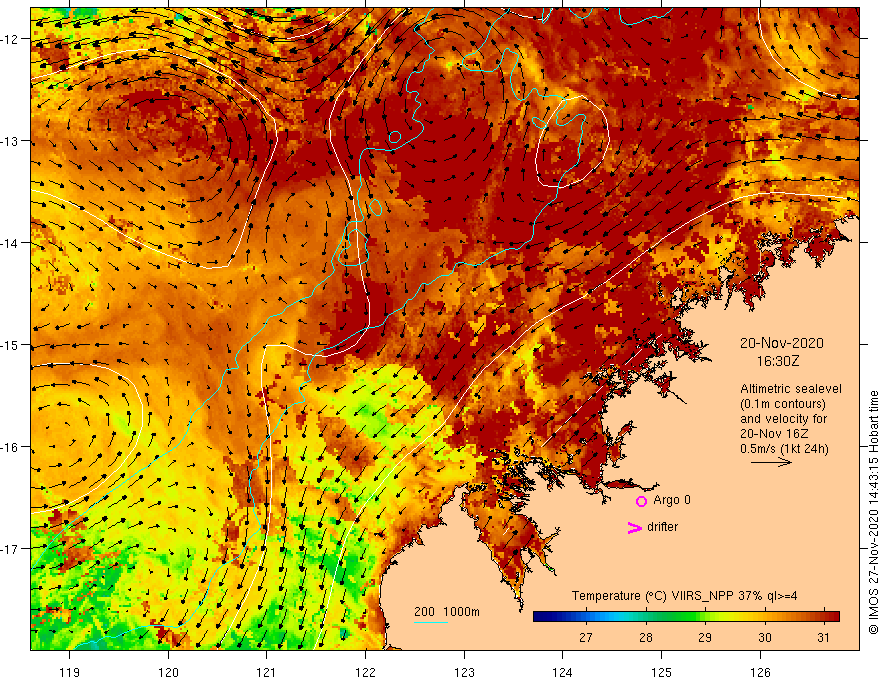Click the 'Argo 0' legend label
This screenshot has height=680, width=880.
[672, 500]
